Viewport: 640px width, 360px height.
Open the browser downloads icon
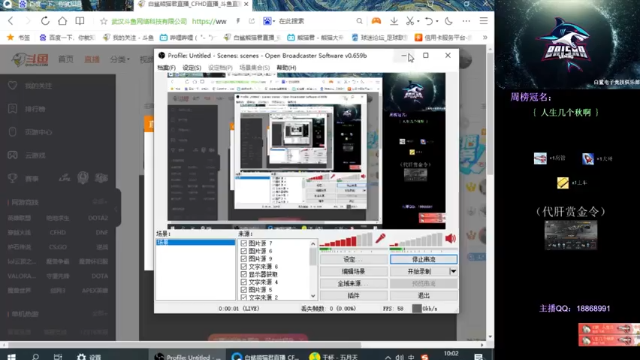point(394,21)
